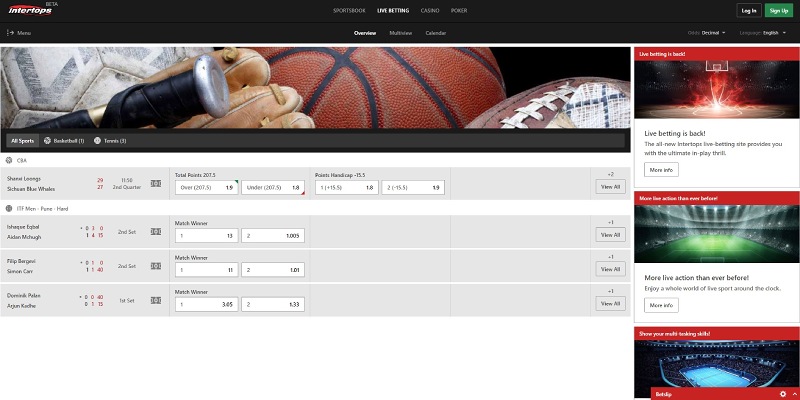Filter by Basketball (1) tab
This screenshot has width=800, height=400.
(x=65, y=141)
